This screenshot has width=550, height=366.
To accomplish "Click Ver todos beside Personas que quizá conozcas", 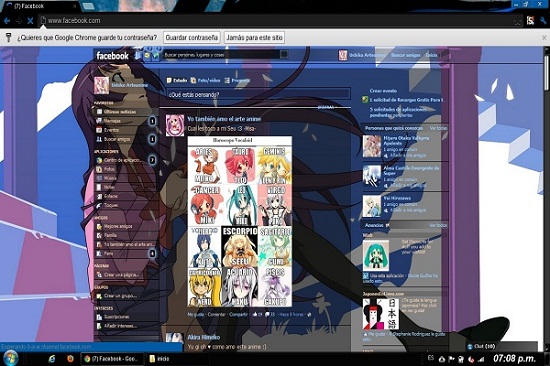I will pyautogui.click(x=438, y=128).
